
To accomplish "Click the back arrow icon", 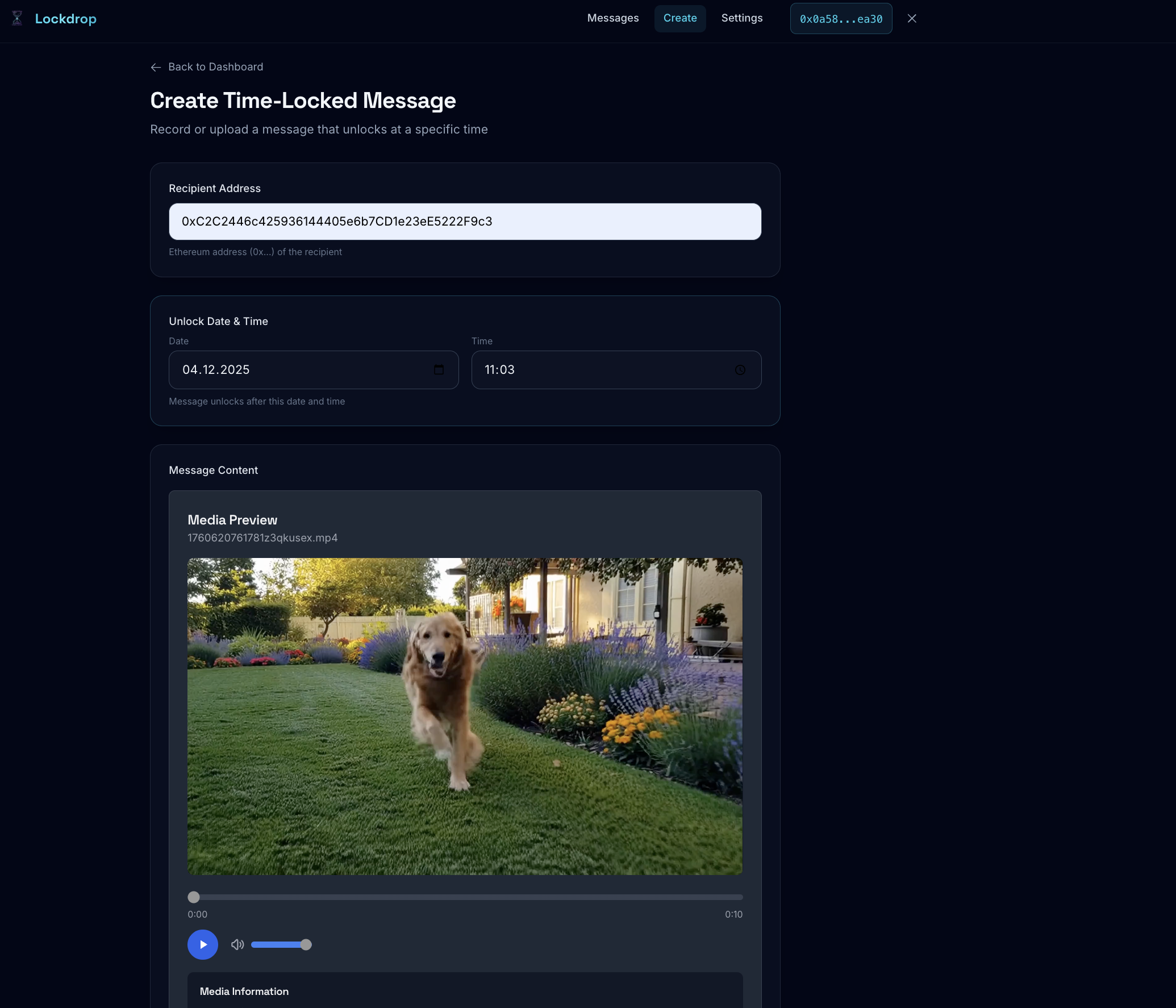I will [156, 67].
